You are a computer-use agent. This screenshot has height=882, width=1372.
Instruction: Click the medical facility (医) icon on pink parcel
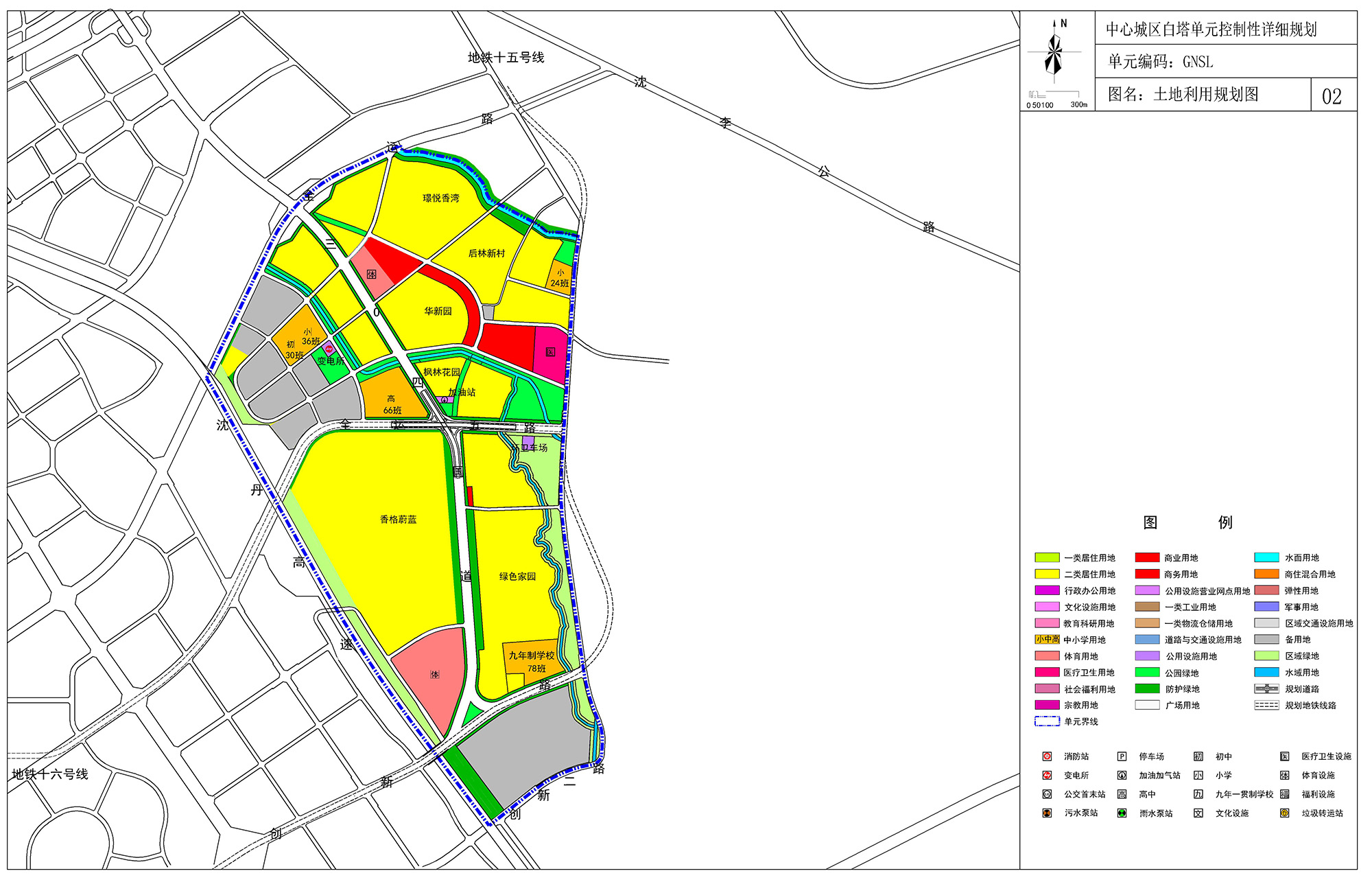(550, 352)
